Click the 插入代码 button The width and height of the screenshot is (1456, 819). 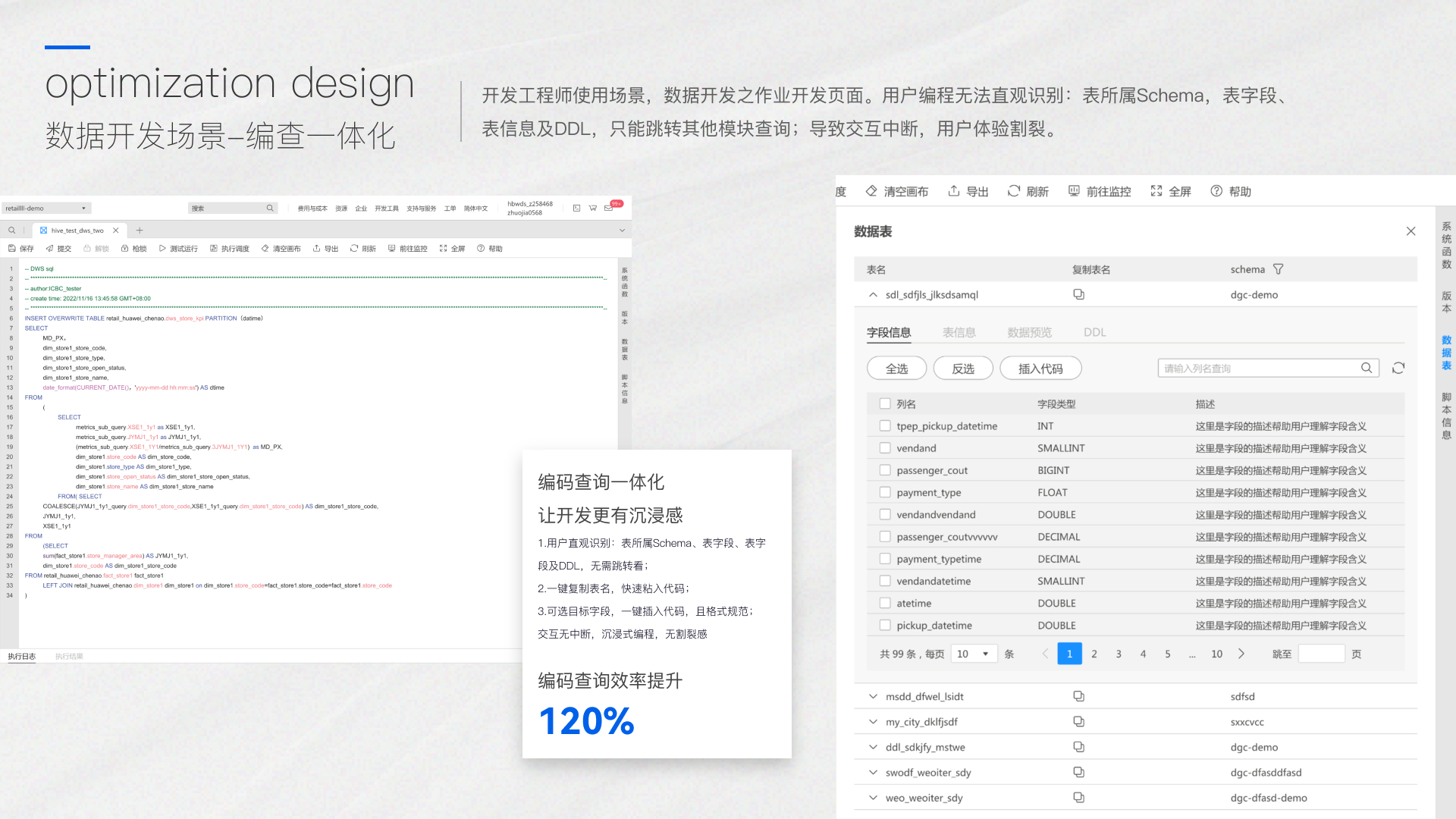tap(1040, 369)
